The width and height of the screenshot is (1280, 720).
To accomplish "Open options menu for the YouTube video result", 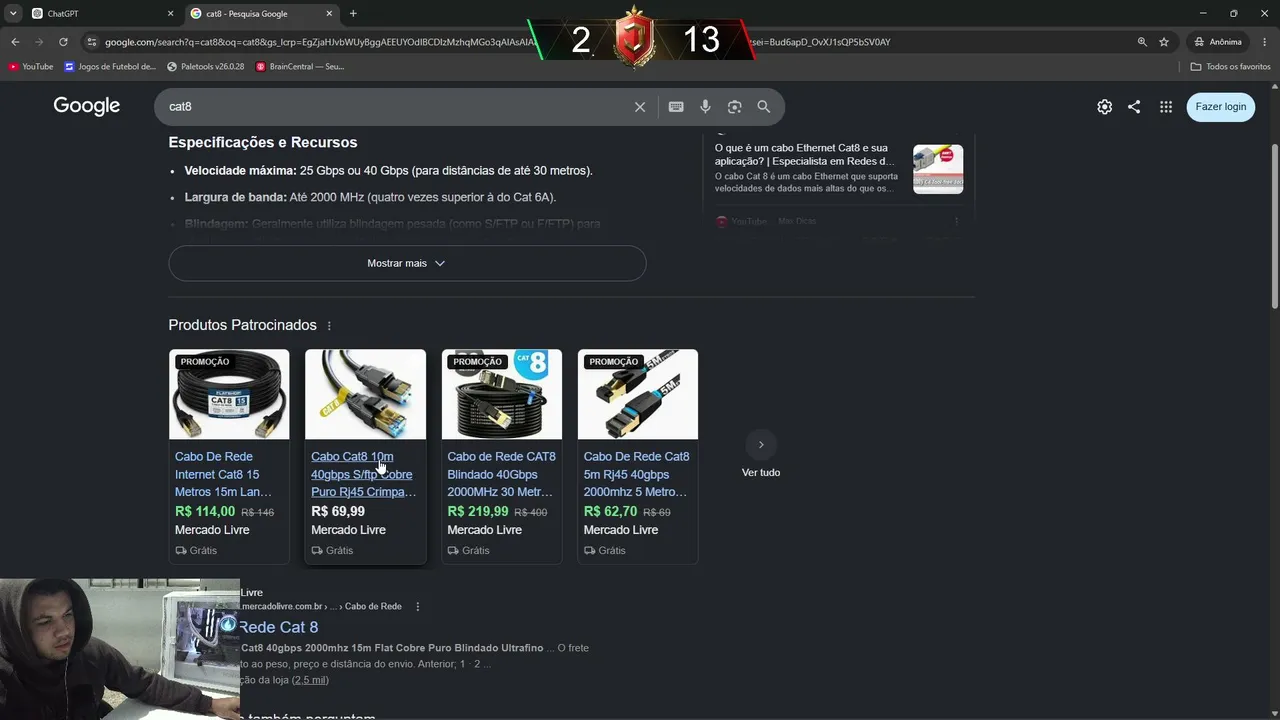I will (x=956, y=221).
